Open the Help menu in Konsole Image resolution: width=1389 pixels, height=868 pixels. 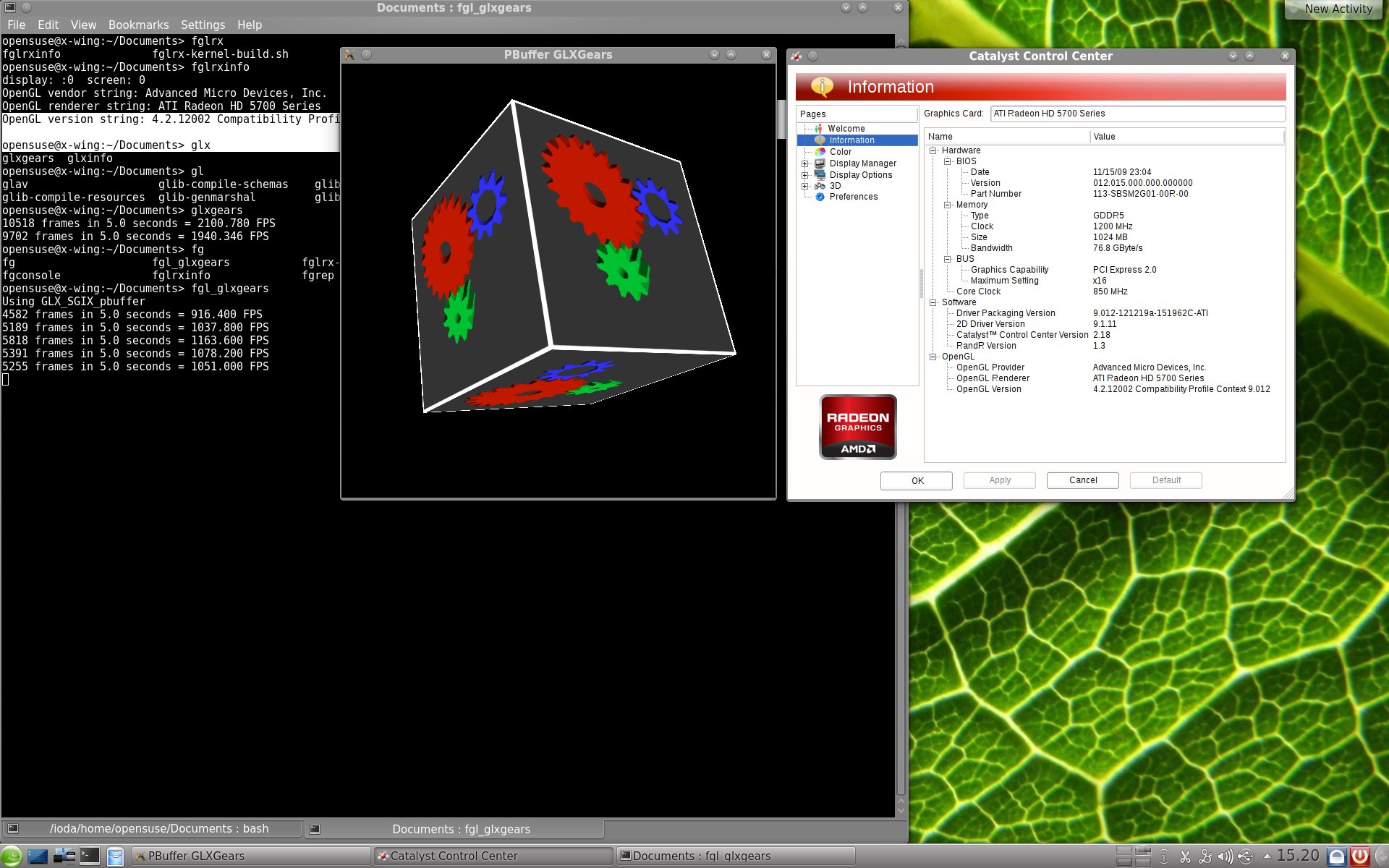[x=250, y=25]
